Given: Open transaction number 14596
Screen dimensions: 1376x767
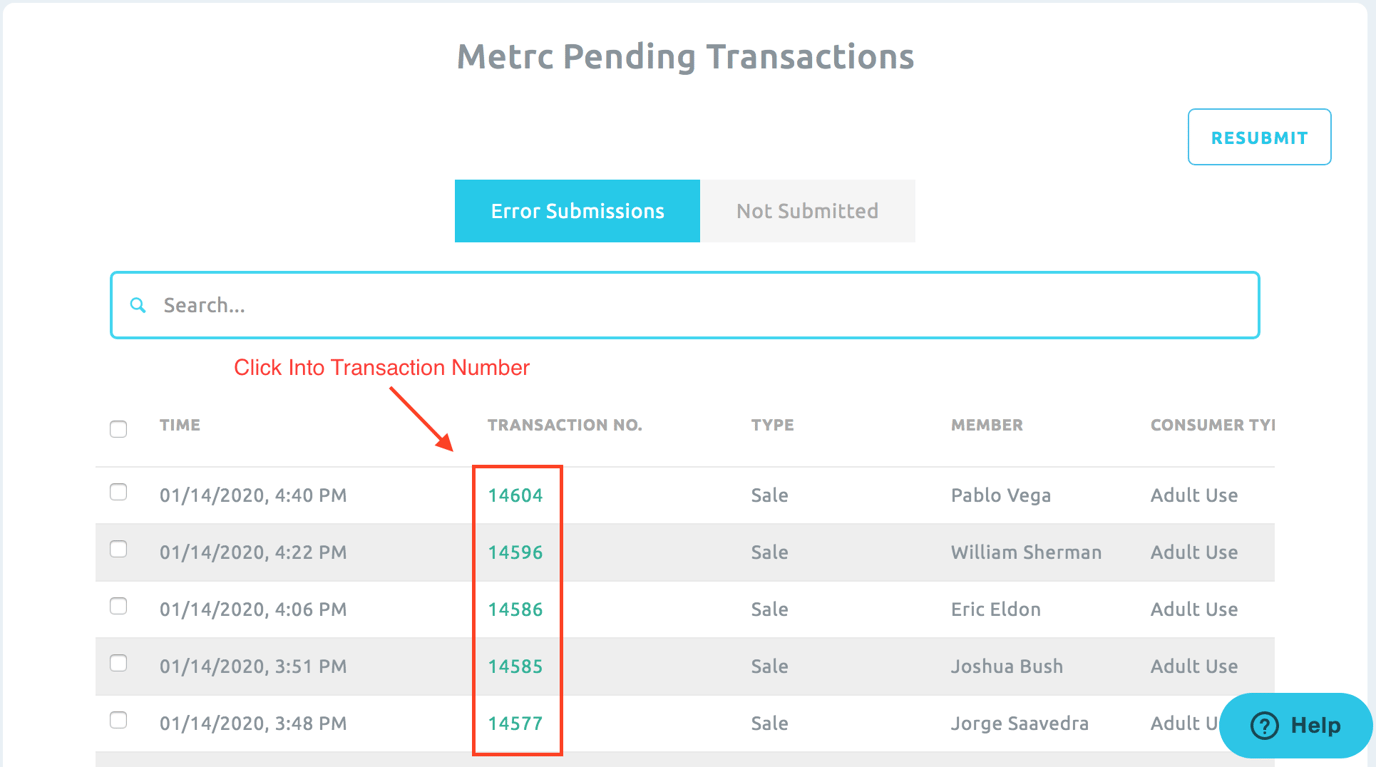Looking at the screenshot, I should 517,551.
